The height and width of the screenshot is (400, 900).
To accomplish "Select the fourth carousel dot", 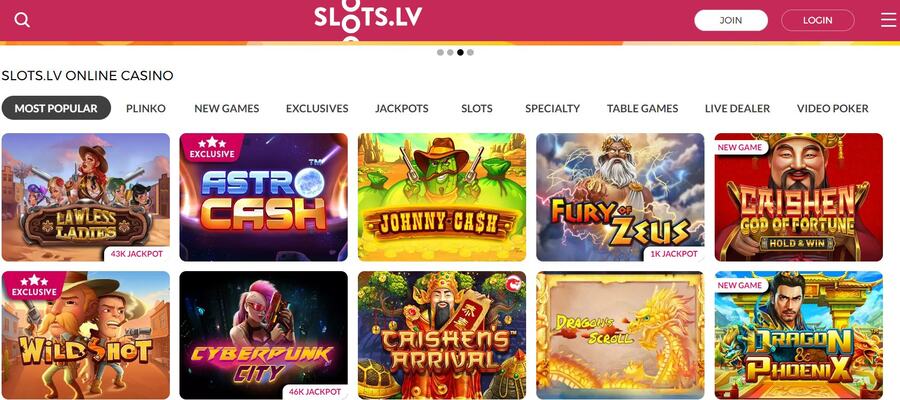I will tap(470, 52).
